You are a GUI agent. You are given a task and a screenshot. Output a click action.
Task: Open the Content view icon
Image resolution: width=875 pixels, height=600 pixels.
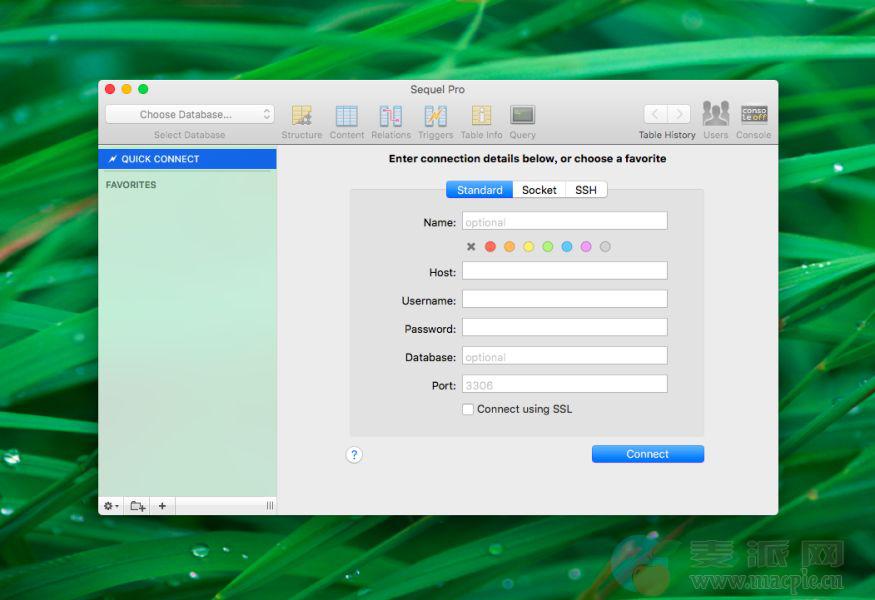click(x=346, y=116)
